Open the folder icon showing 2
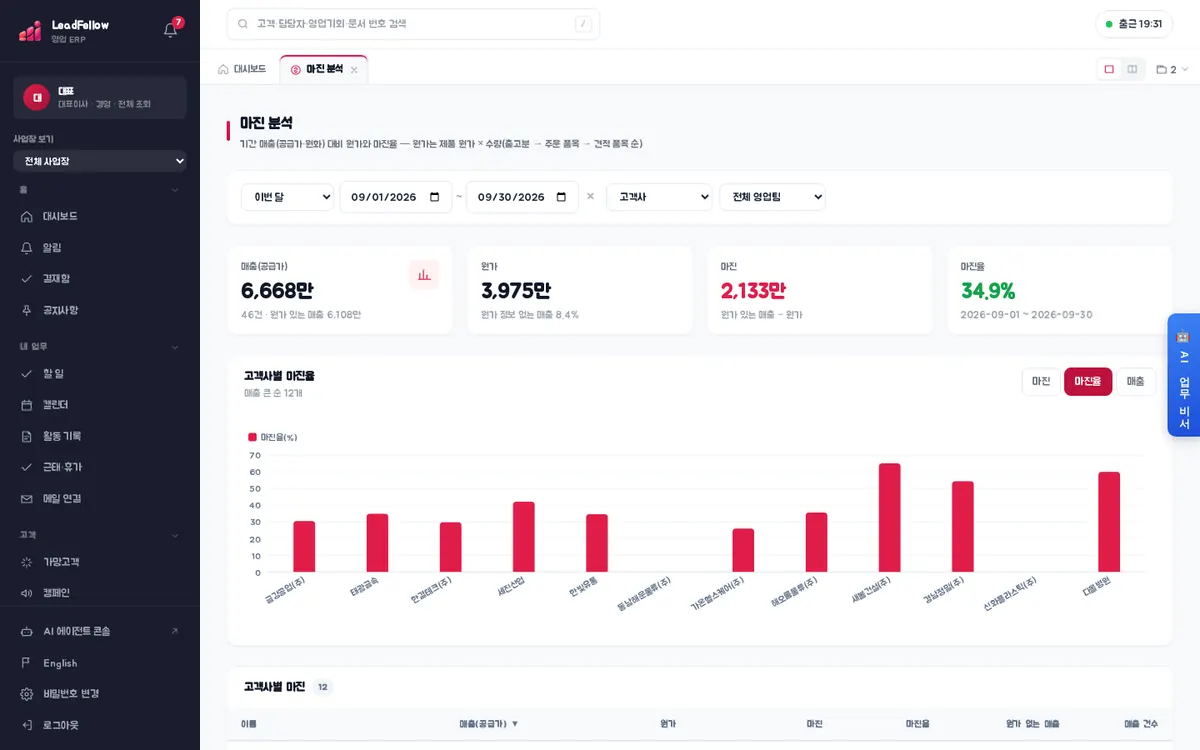 (1172, 69)
